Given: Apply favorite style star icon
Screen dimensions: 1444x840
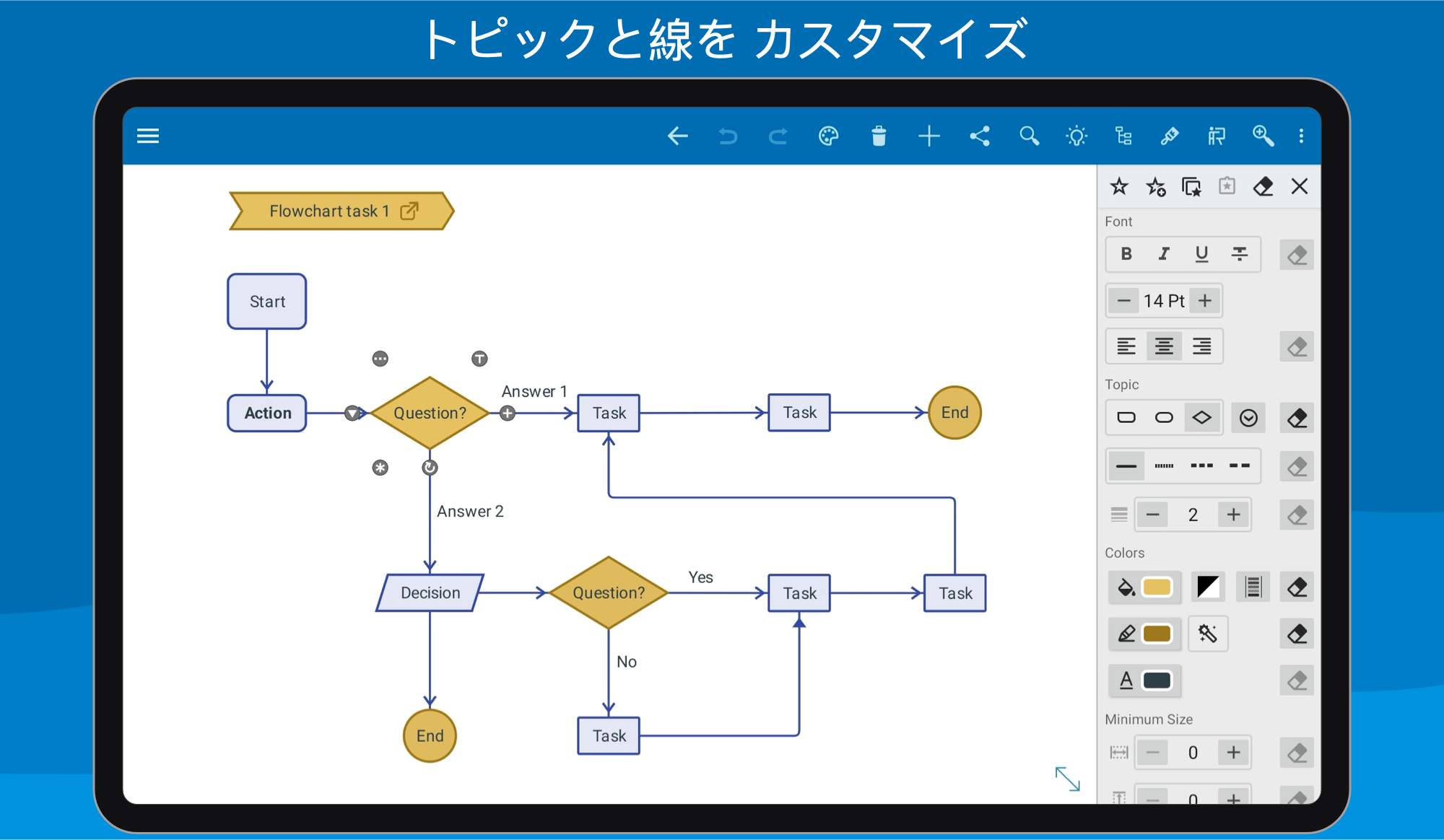Looking at the screenshot, I should (x=1119, y=187).
